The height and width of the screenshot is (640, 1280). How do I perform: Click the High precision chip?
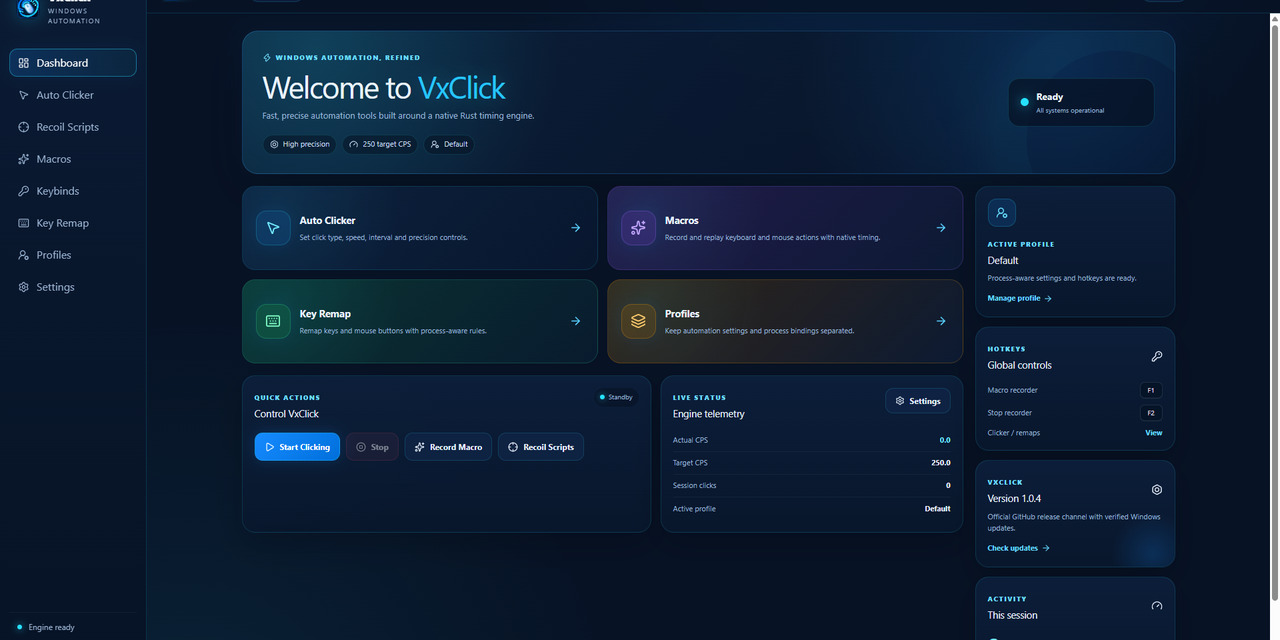(300, 144)
